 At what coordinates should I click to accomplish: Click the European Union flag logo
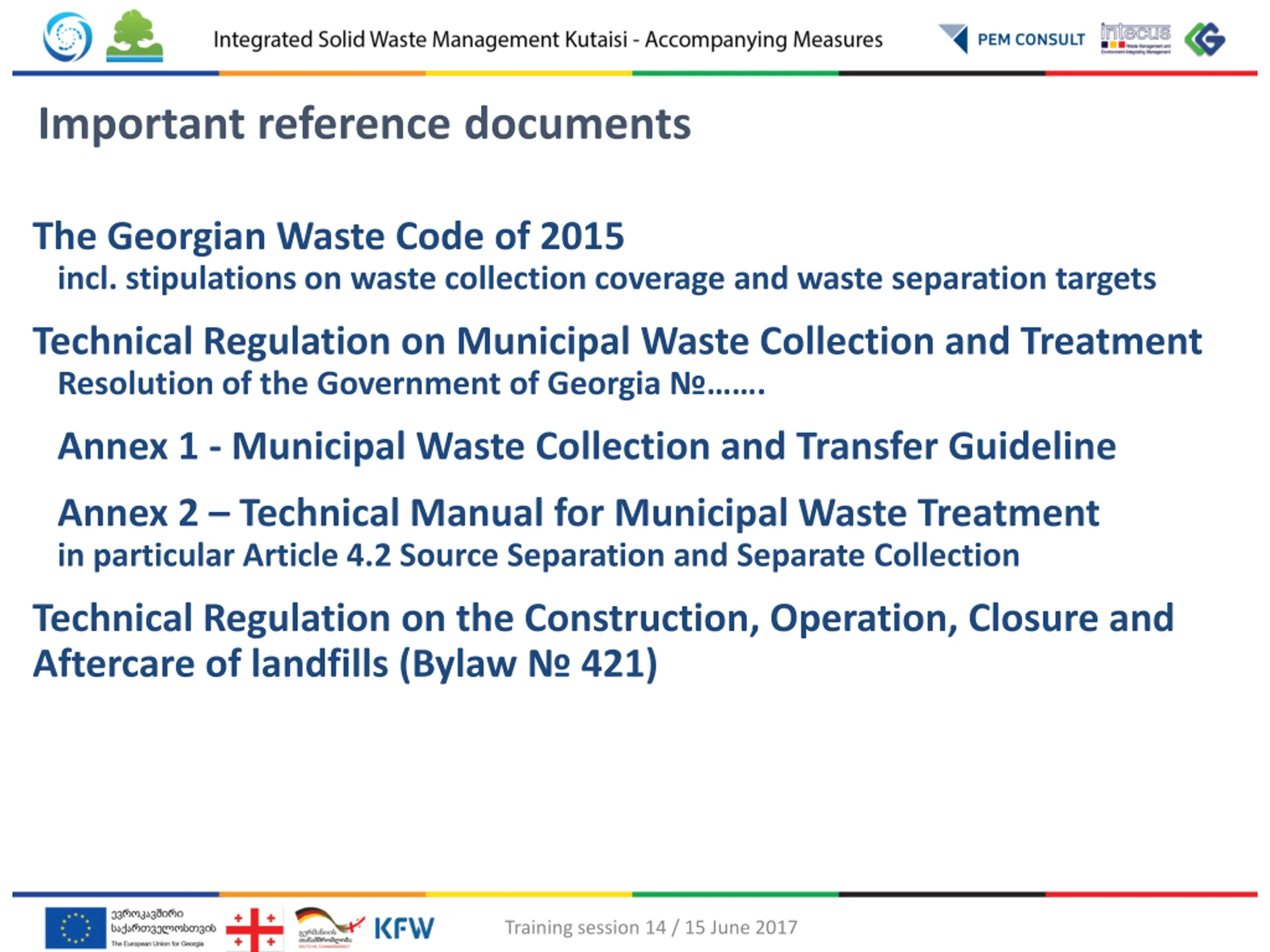click(x=76, y=928)
